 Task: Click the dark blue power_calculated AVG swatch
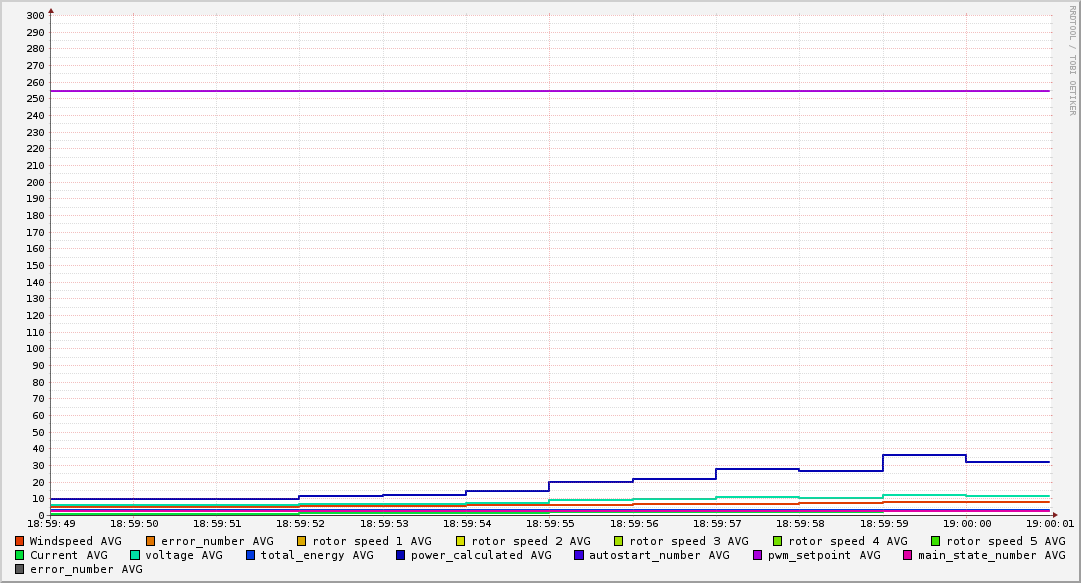pos(400,555)
